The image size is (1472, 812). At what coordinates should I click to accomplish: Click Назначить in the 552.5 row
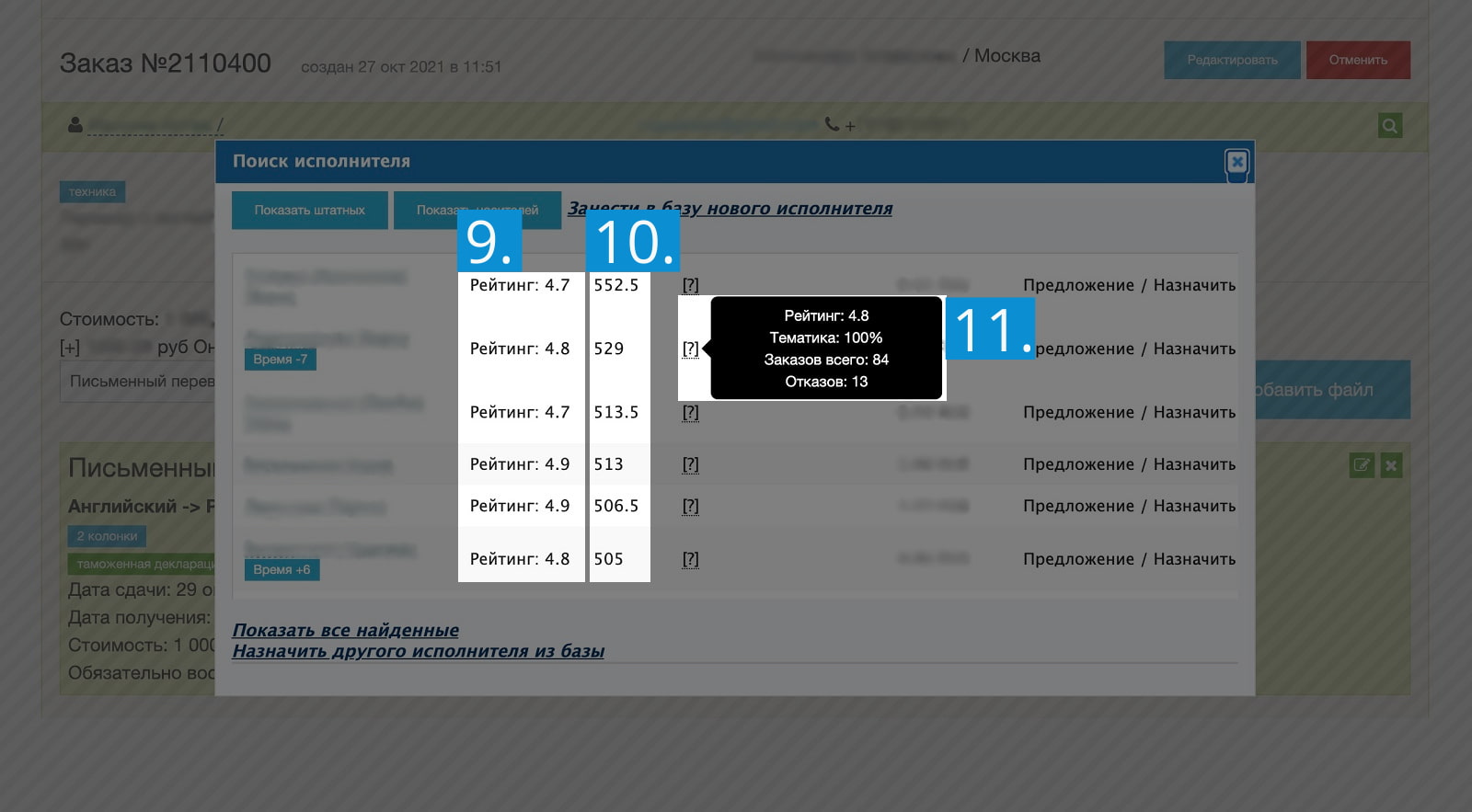(1194, 285)
